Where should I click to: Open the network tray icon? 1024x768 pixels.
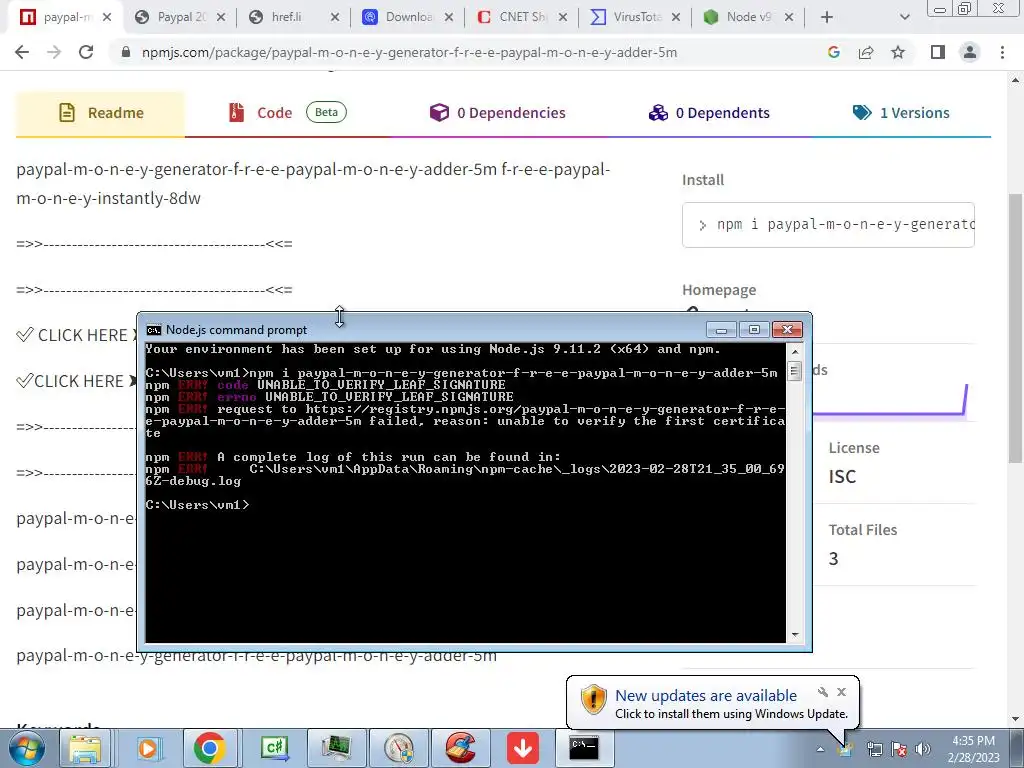coord(874,749)
